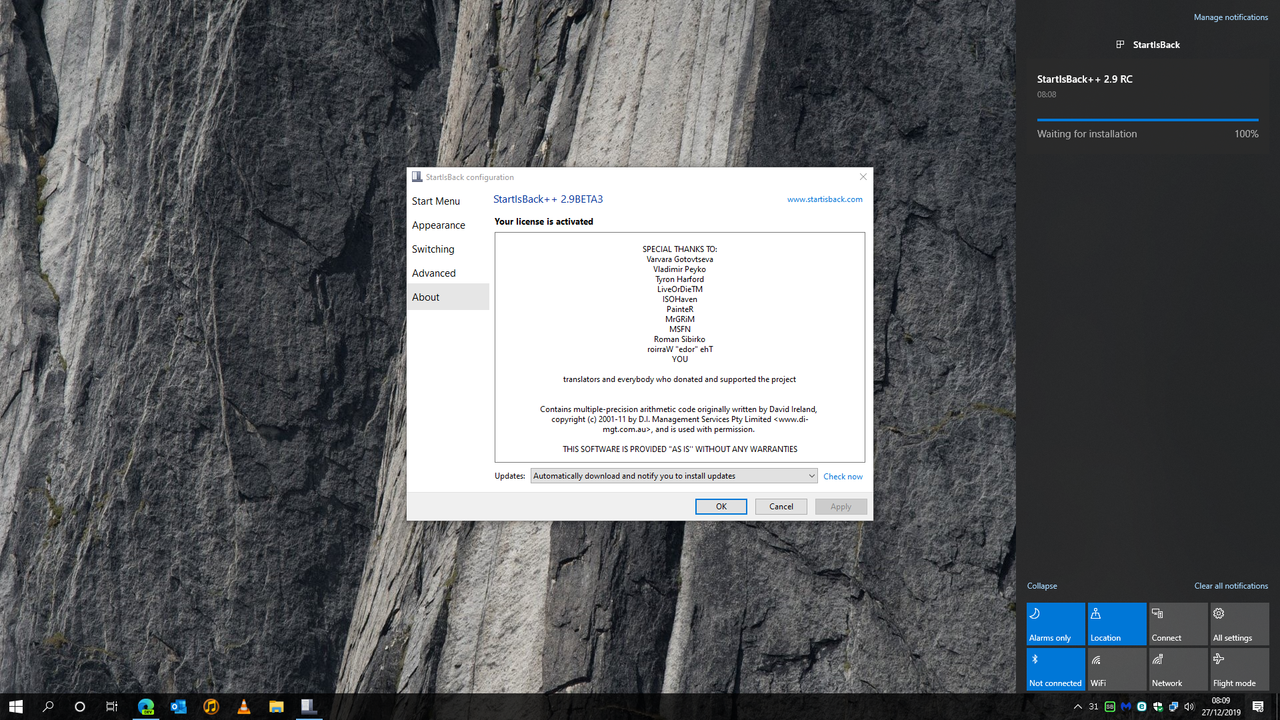Open Manage notifications link

[1231, 17]
